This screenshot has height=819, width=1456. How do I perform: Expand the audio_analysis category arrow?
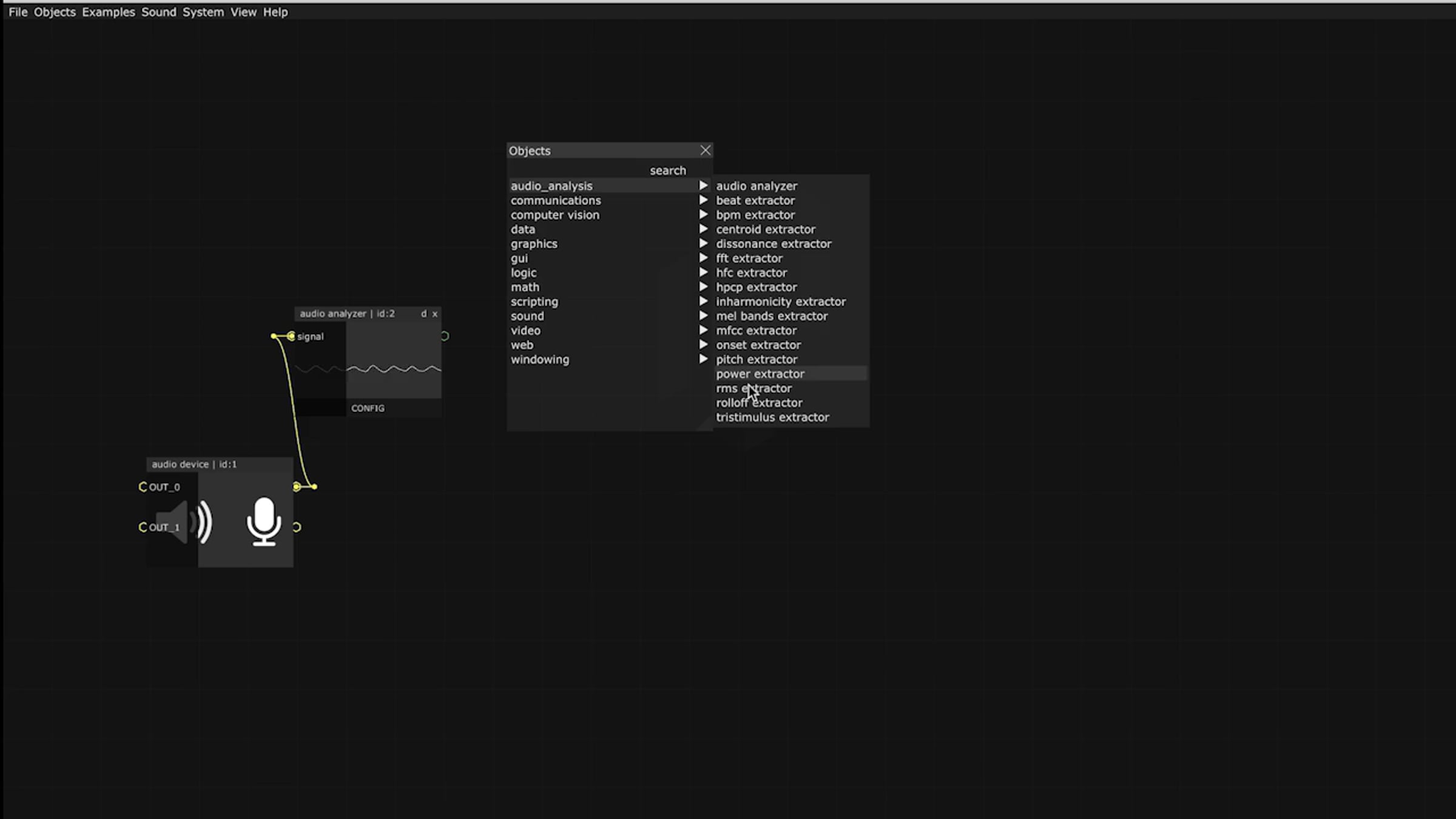tap(703, 186)
